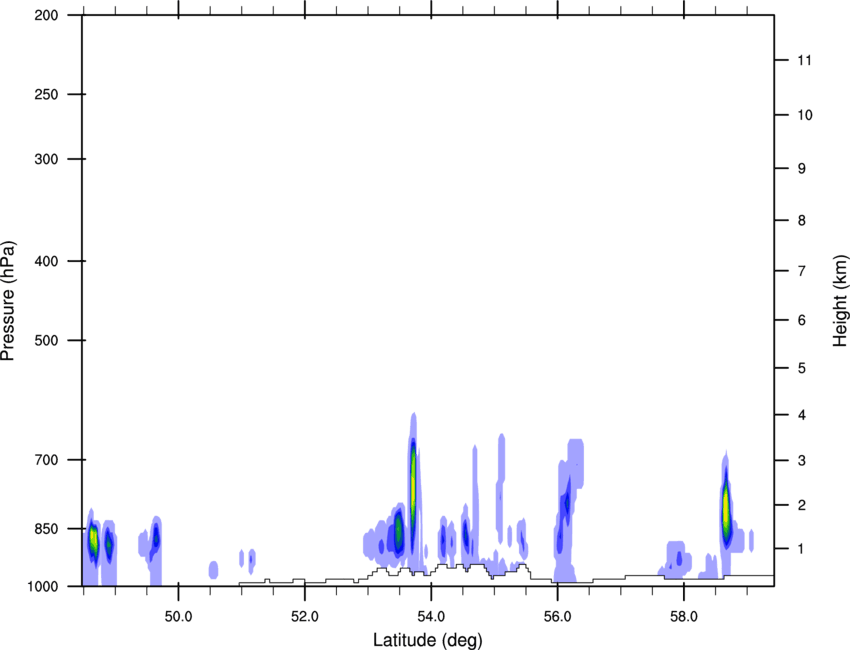Viewport: 850px width, 650px height.
Task: Click the 50.0 latitude tick label
Action: pyautogui.click(x=178, y=617)
